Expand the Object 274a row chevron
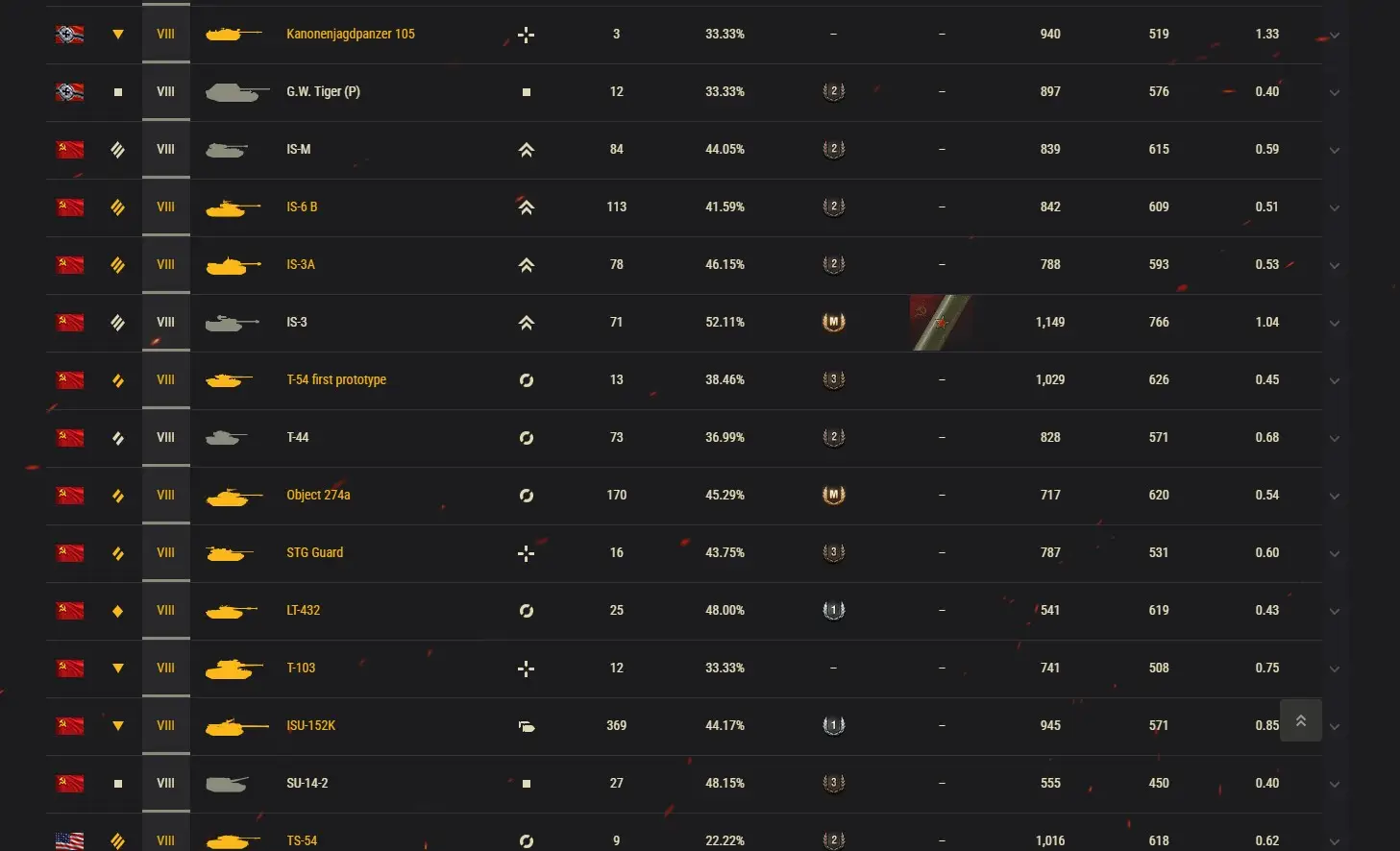The width and height of the screenshot is (1400, 851). pyautogui.click(x=1334, y=497)
